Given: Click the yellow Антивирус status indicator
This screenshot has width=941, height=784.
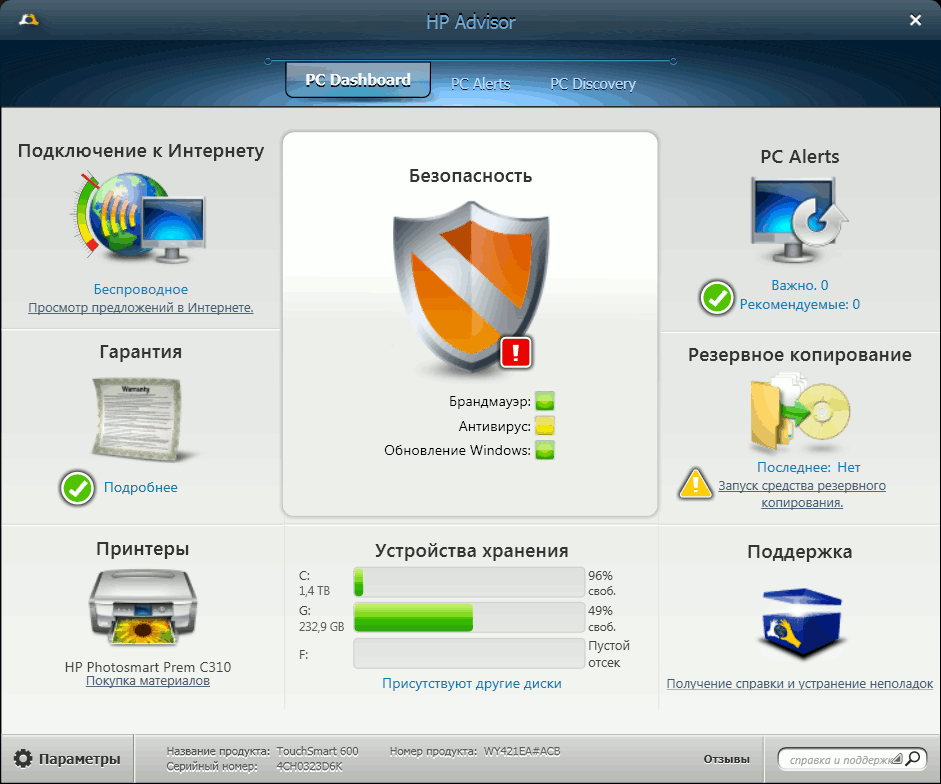Looking at the screenshot, I should click(545, 426).
